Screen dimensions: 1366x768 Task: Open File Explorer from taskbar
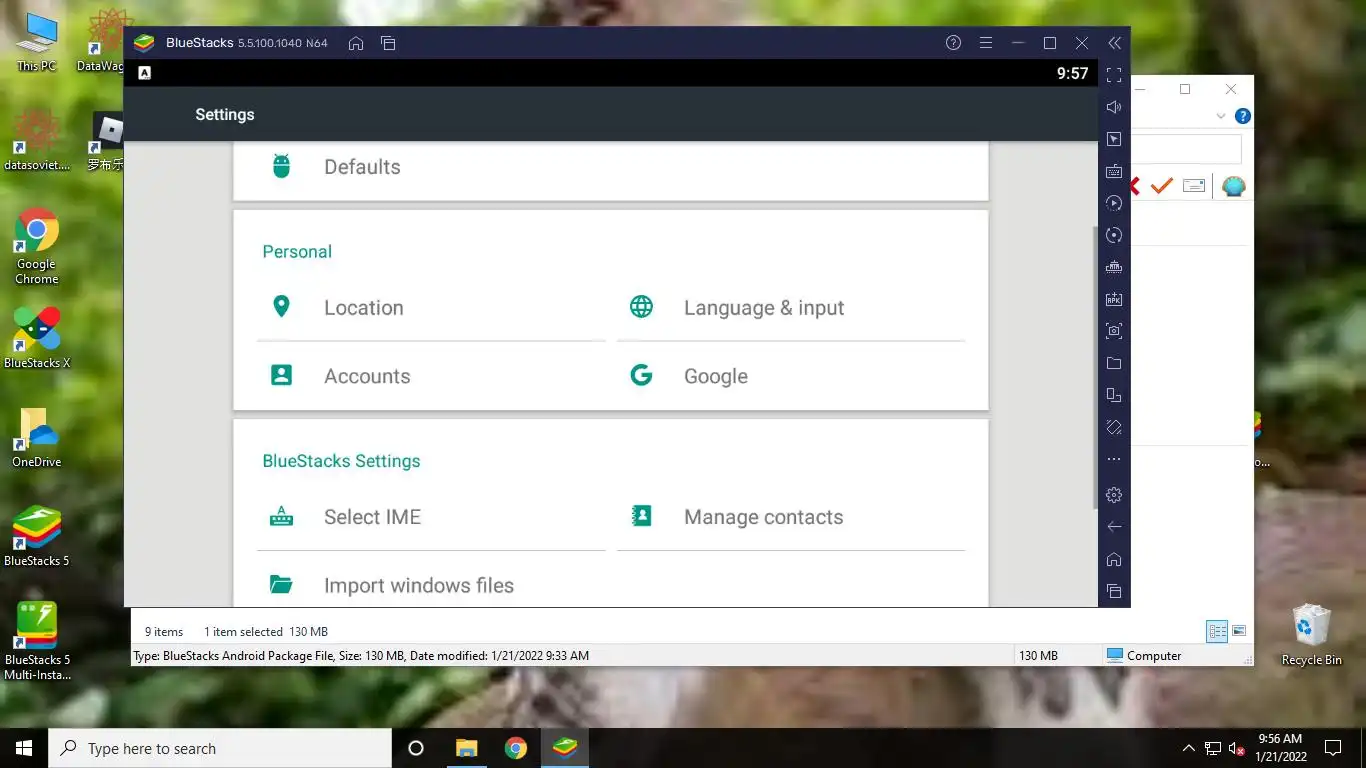pos(466,748)
